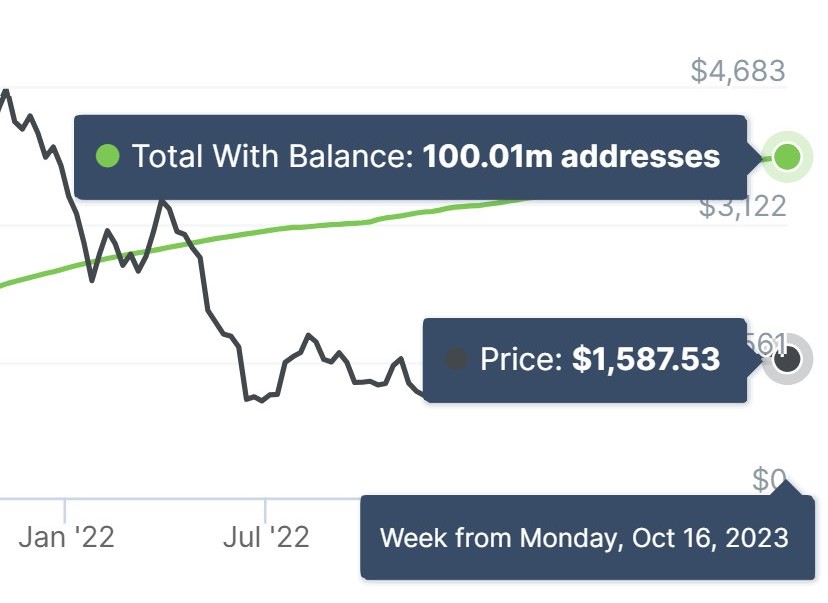
Task: Select the 100.01m addresses value
Action: click(x=571, y=157)
